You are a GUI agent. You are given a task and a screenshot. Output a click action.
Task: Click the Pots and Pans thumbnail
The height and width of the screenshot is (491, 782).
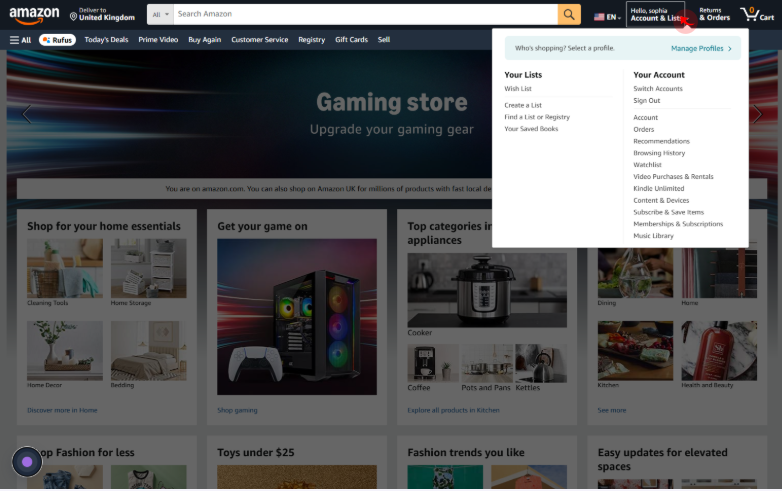coord(487,363)
